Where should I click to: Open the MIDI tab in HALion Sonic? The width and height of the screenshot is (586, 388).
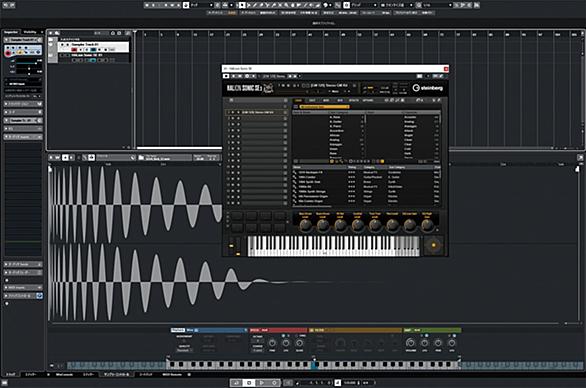326,100
